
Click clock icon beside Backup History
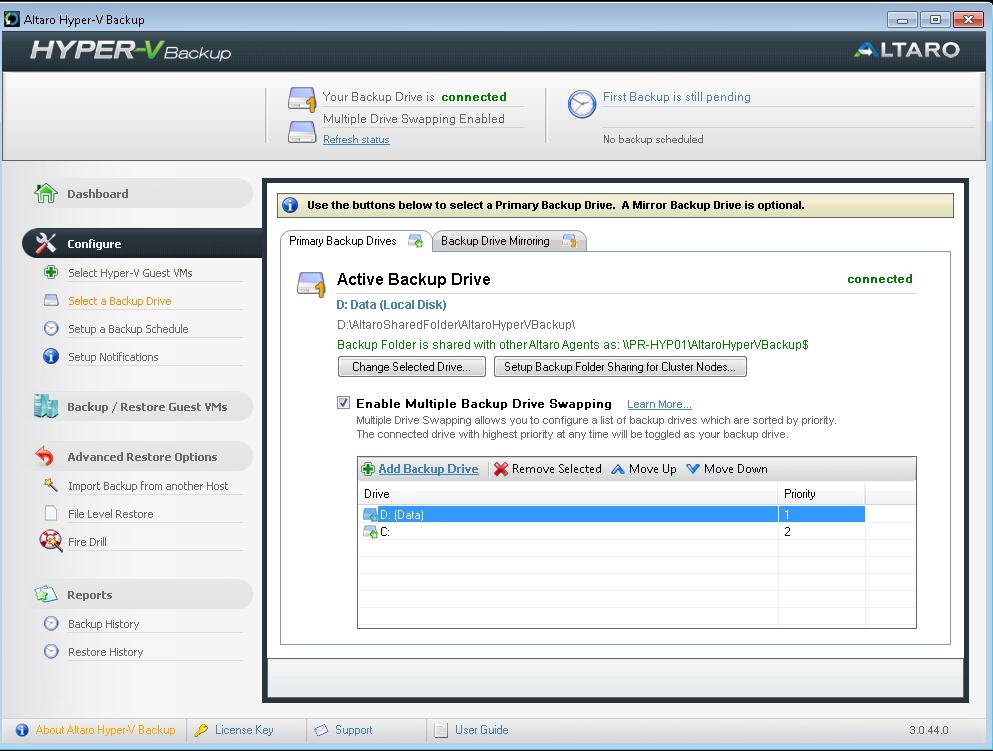click(51, 623)
